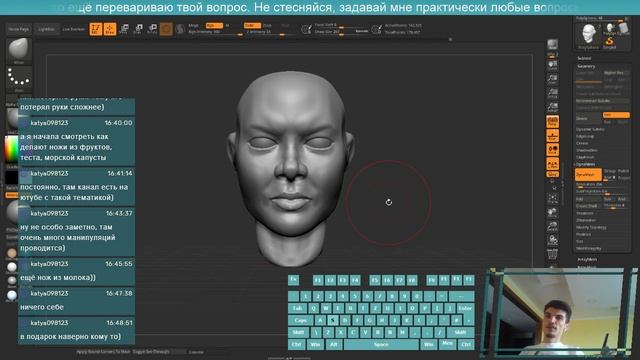Open the current brush thumbnail picker

coord(19,51)
